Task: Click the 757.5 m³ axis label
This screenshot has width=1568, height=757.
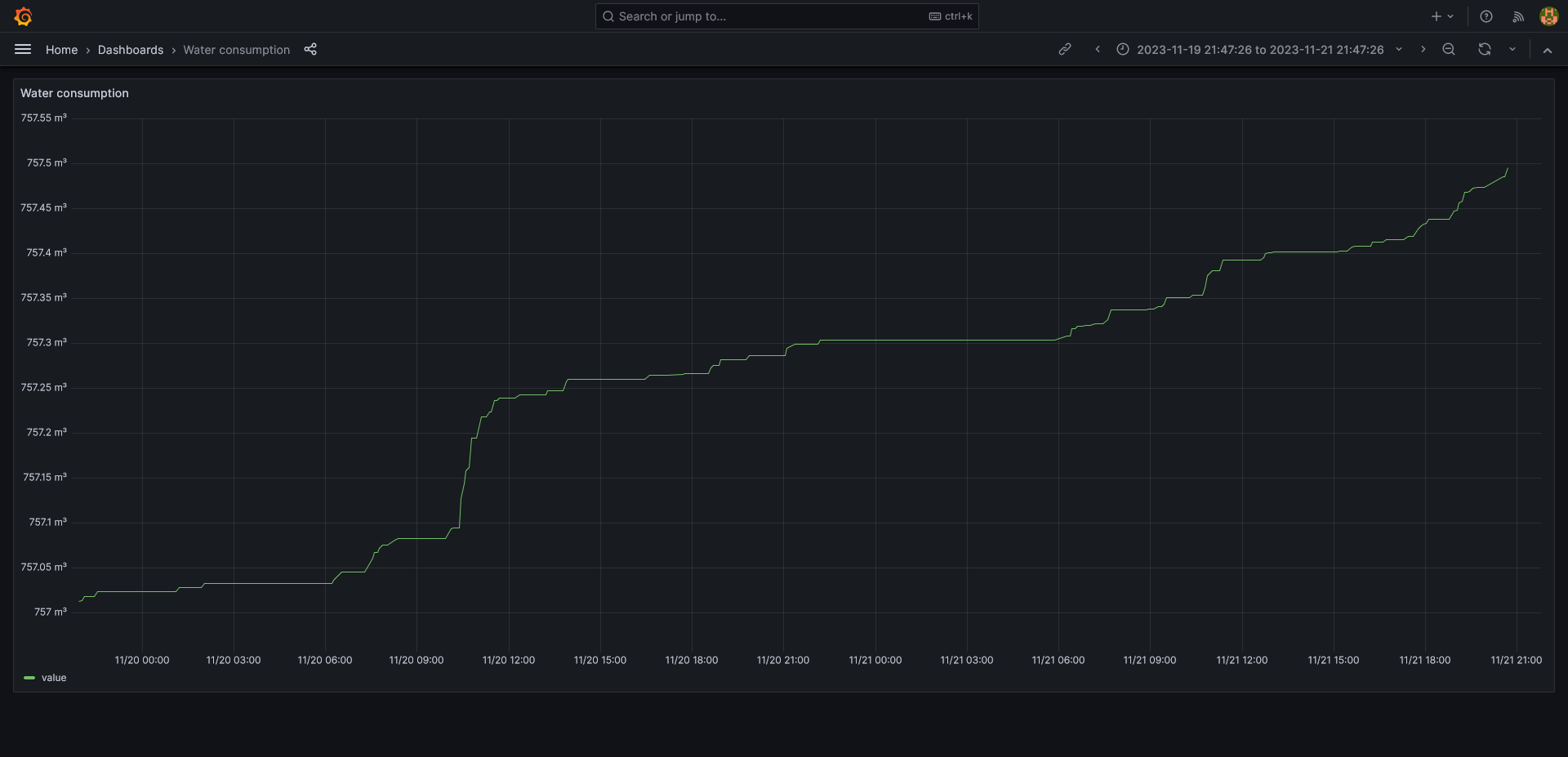Action: pos(47,163)
